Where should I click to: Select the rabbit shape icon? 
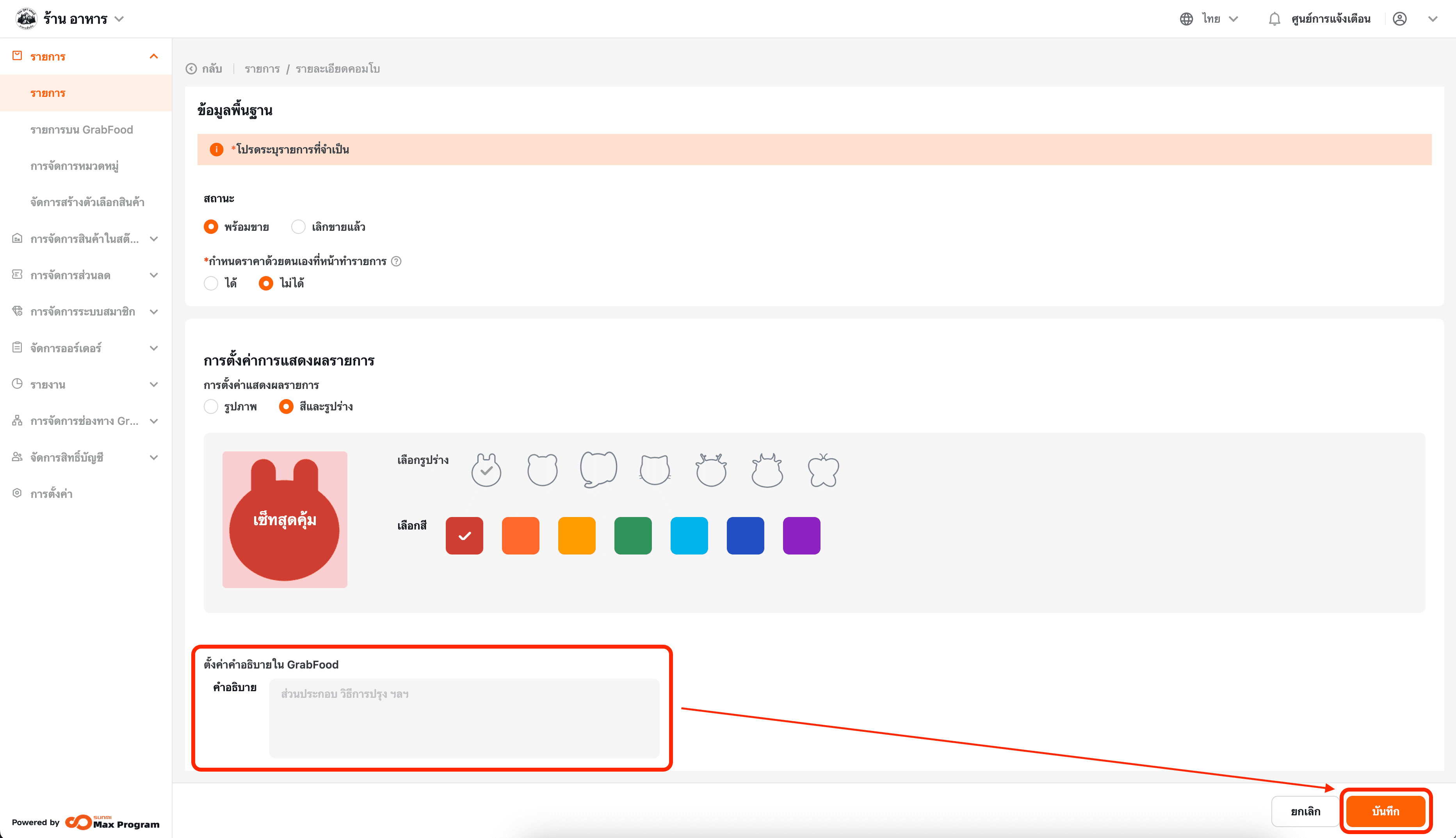[x=486, y=470]
